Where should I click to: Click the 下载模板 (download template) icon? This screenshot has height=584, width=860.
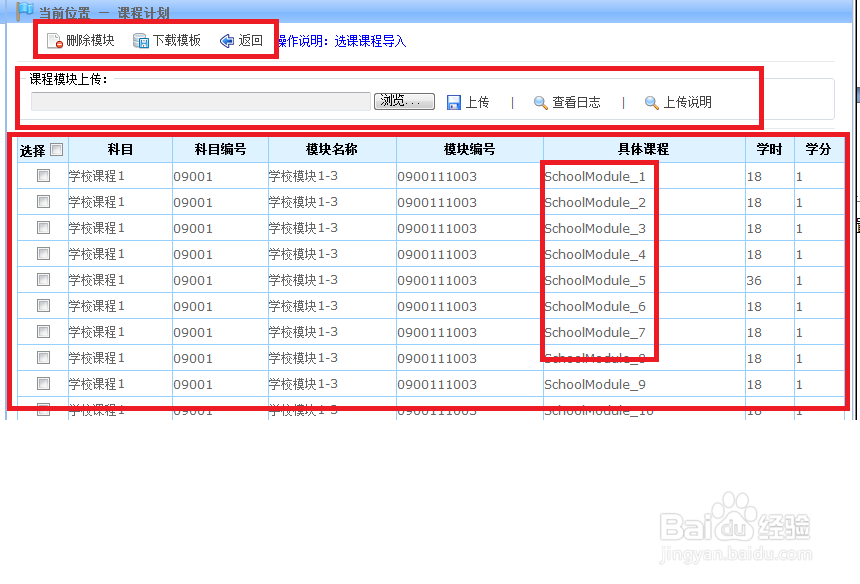[x=142, y=41]
